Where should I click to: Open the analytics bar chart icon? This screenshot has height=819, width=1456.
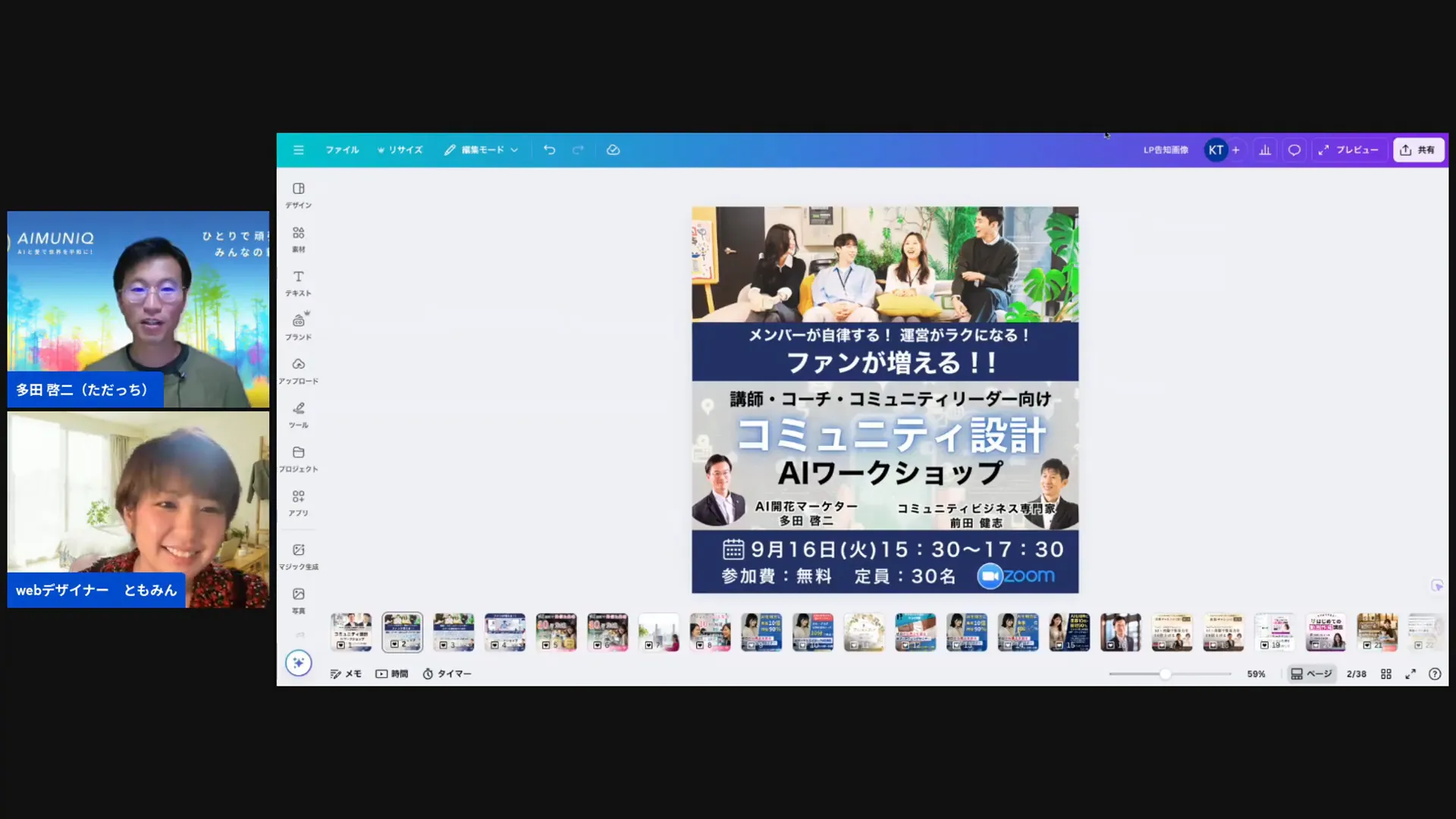pyautogui.click(x=1265, y=150)
